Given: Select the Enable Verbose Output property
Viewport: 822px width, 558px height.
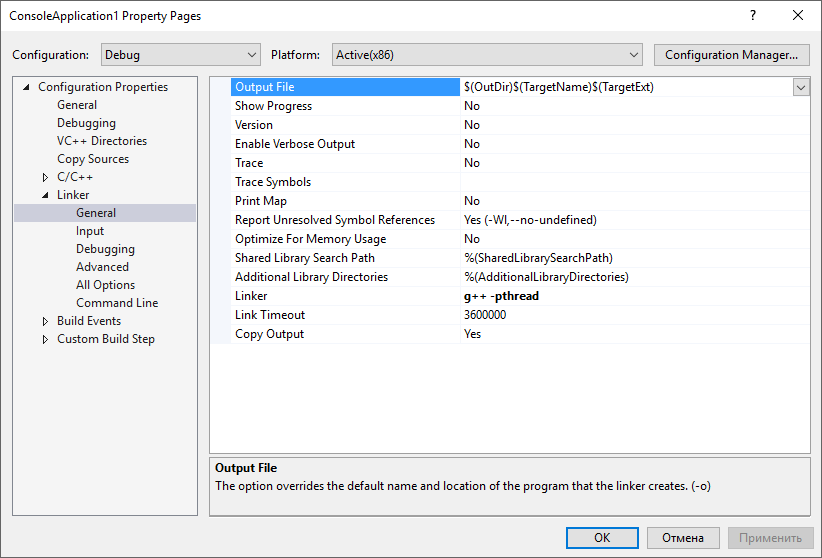Looking at the screenshot, I should coord(345,144).
